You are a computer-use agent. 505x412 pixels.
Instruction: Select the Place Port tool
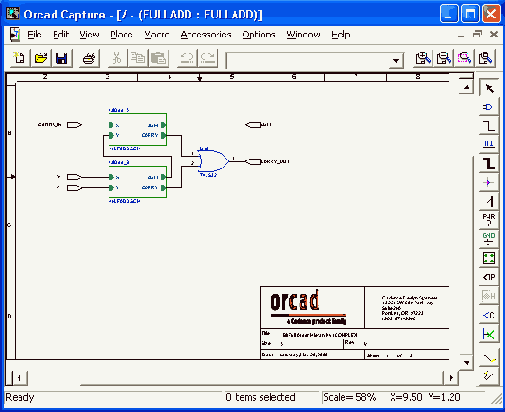click(489, 277)
